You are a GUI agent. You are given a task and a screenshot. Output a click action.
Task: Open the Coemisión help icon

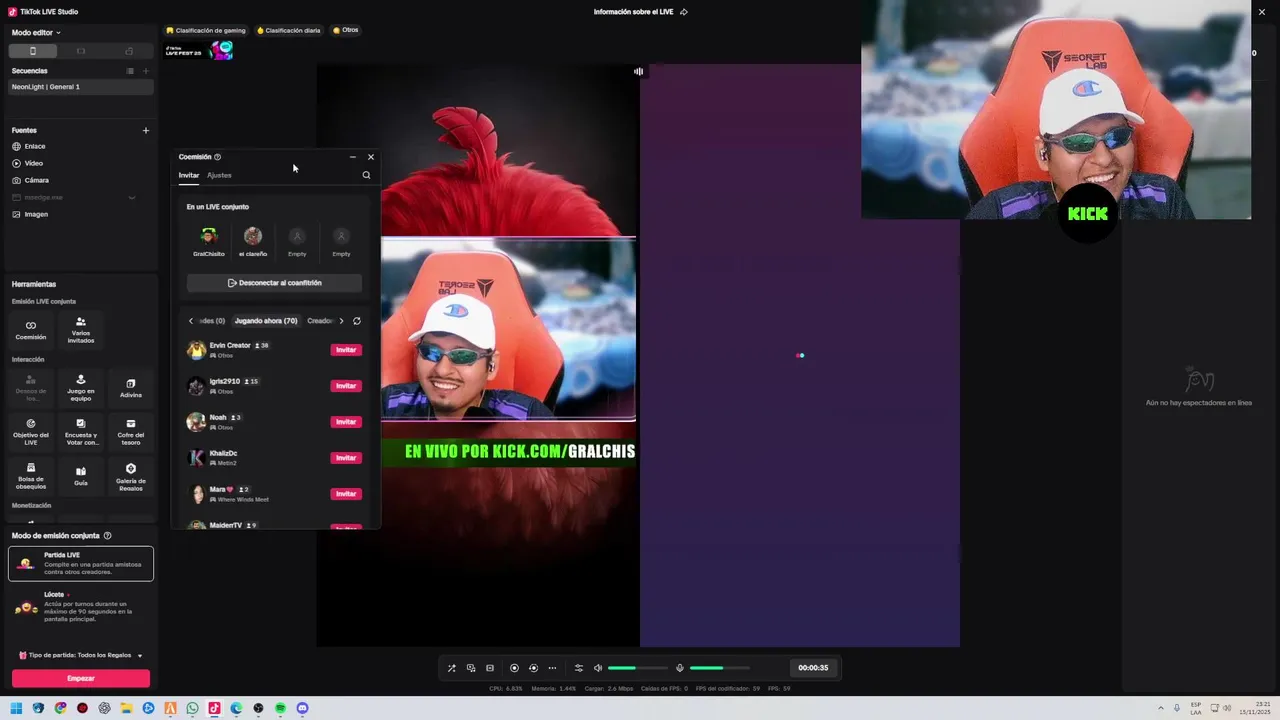tap(217, 157)
